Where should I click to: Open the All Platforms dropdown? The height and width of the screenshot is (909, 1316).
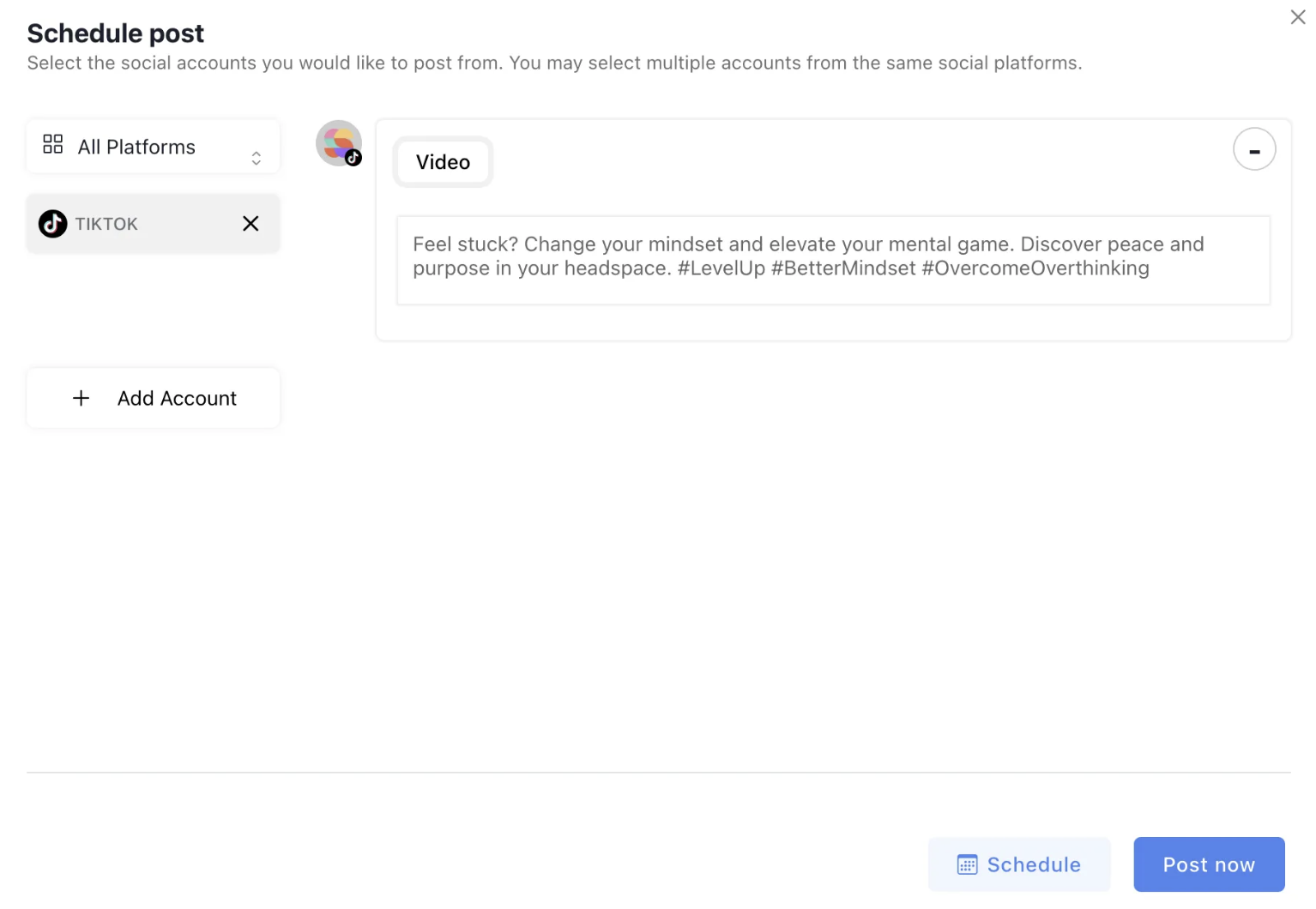pyautogui.click(x=153, y=147)
